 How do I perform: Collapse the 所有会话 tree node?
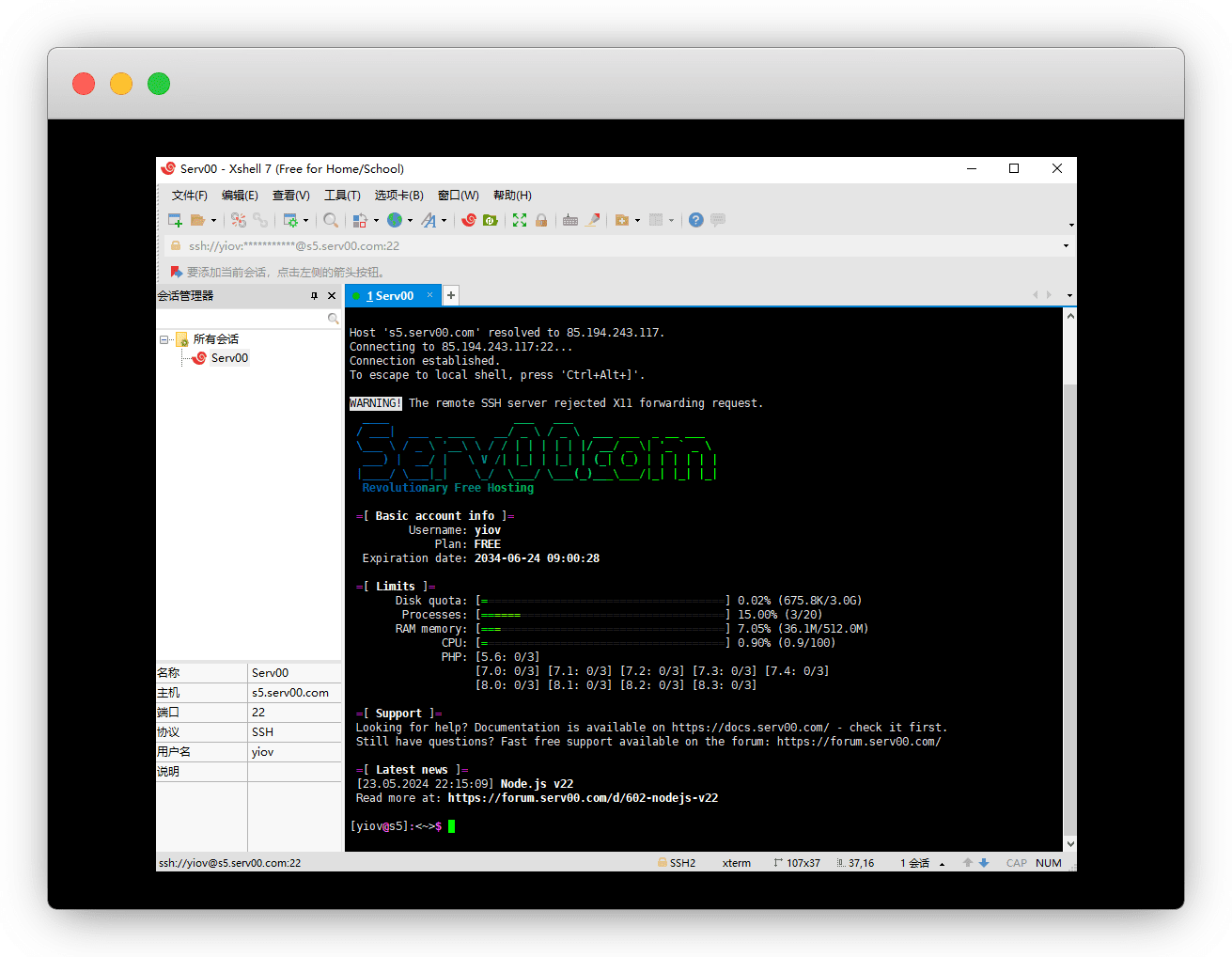164,339
